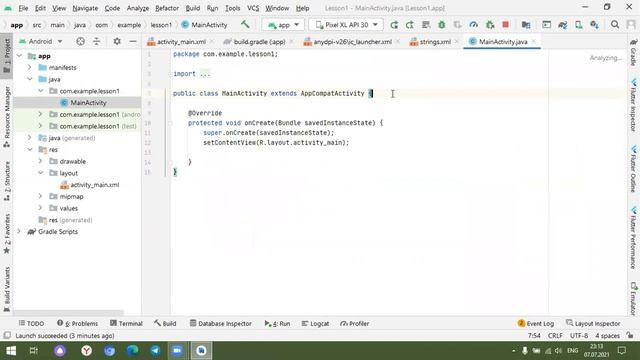640x360 pixels.
Task: Open the Event Log
Action: pyautogui.click(x=536, y=323)
